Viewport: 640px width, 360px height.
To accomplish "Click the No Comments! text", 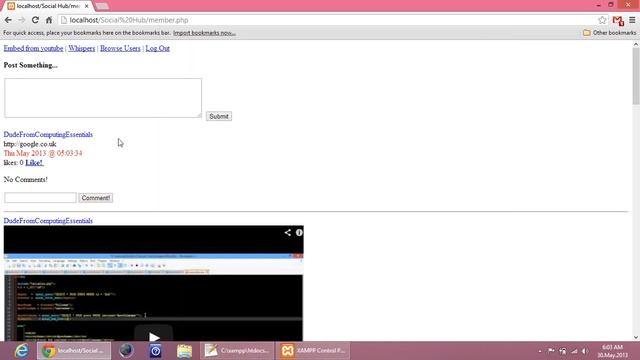I will [x=25, y=180].
